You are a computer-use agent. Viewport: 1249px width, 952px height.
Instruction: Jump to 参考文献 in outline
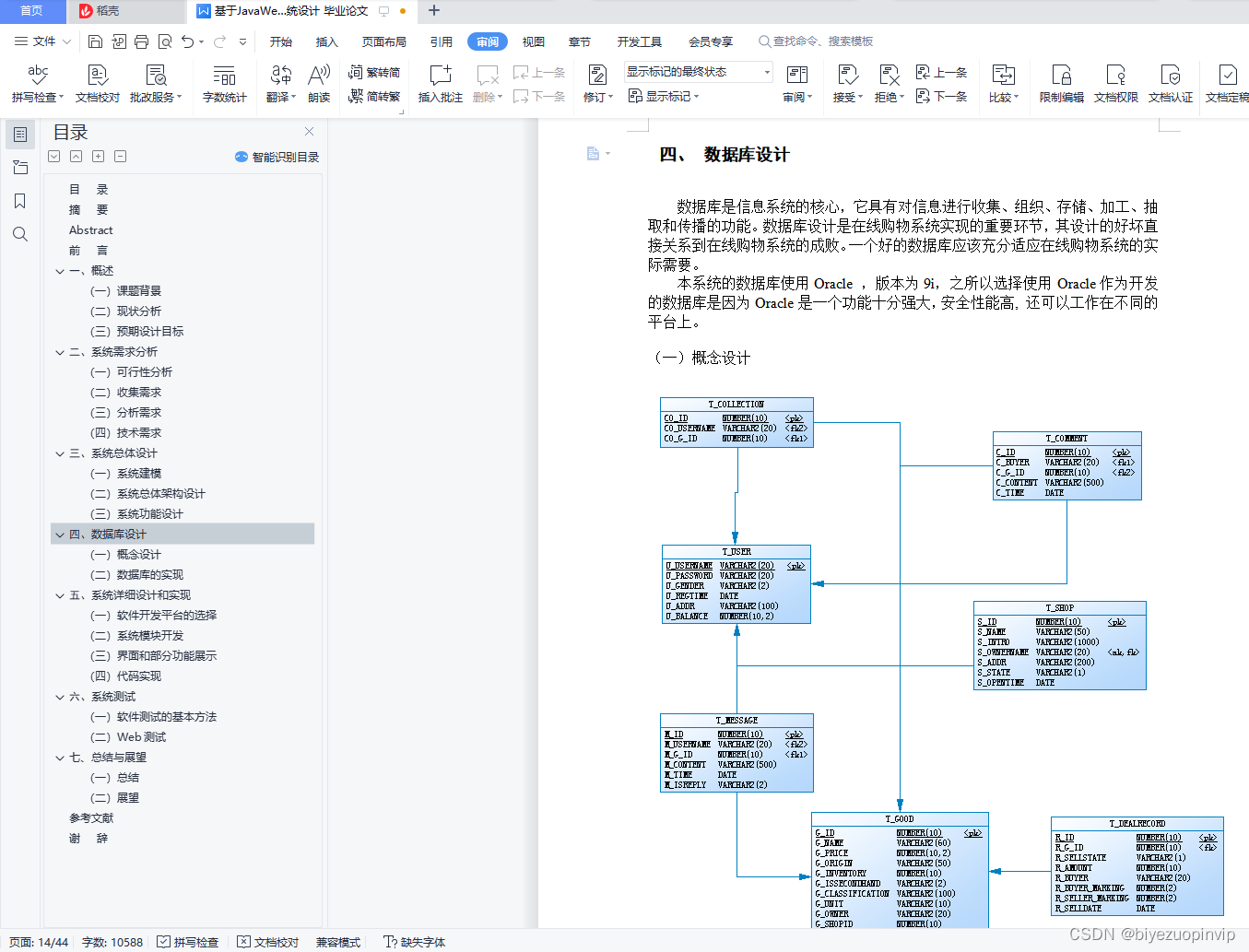(91, 818)
